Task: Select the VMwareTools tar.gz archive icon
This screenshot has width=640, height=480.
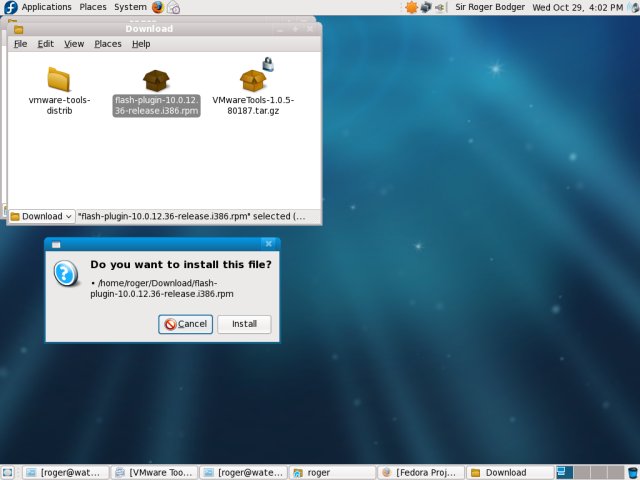Action: pyautogui.click(x=253, y=80)
